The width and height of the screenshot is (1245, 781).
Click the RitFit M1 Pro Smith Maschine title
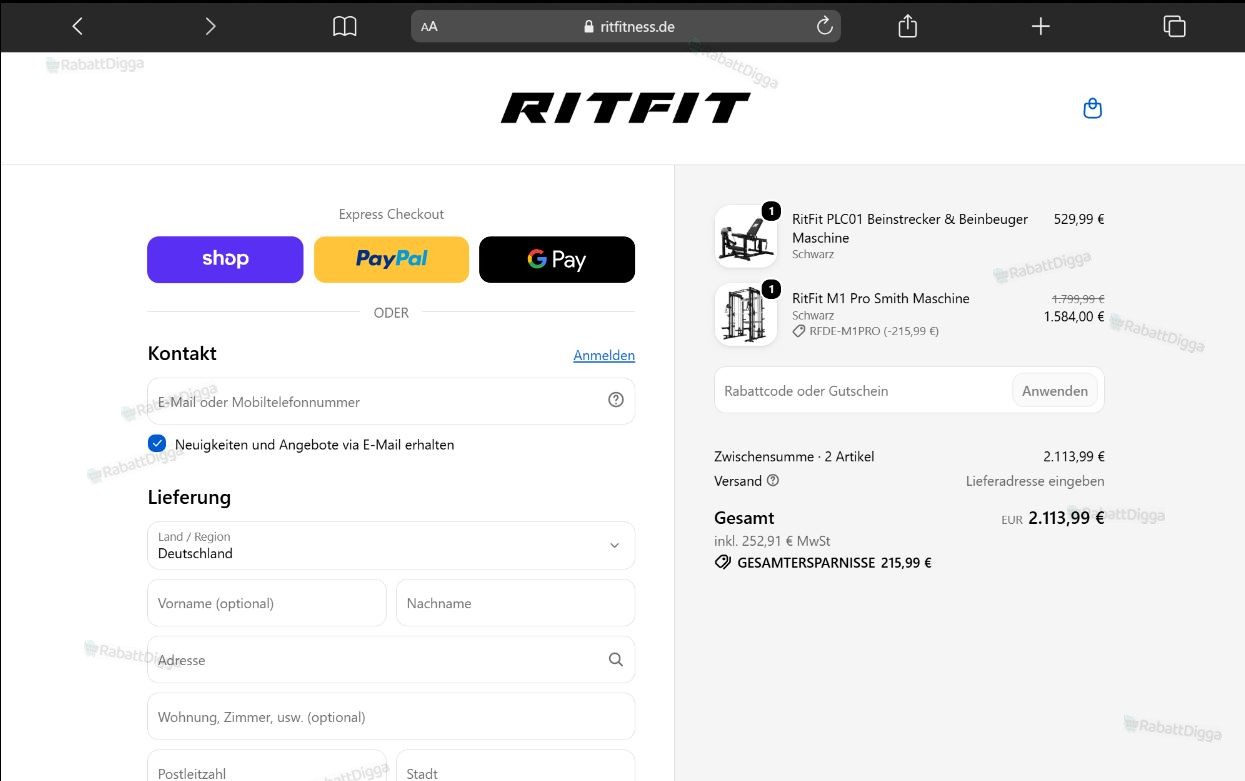tap(881, 298)
